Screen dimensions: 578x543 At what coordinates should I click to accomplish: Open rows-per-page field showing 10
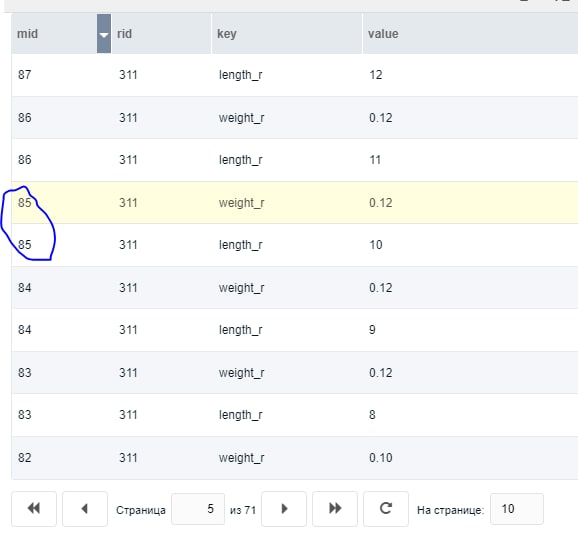click(x=516, y=509)
